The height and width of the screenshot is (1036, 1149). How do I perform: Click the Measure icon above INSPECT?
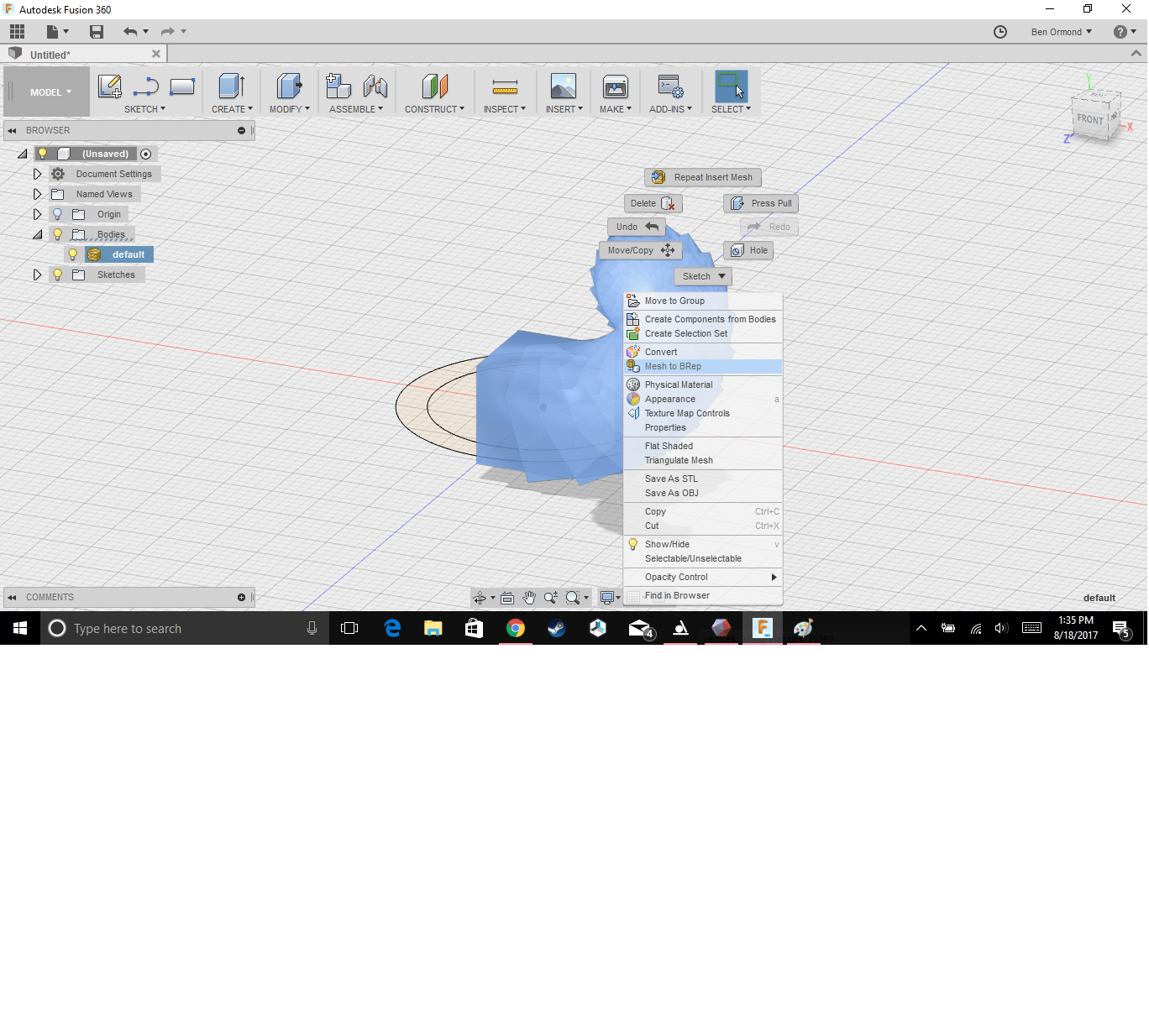[505, 86]
